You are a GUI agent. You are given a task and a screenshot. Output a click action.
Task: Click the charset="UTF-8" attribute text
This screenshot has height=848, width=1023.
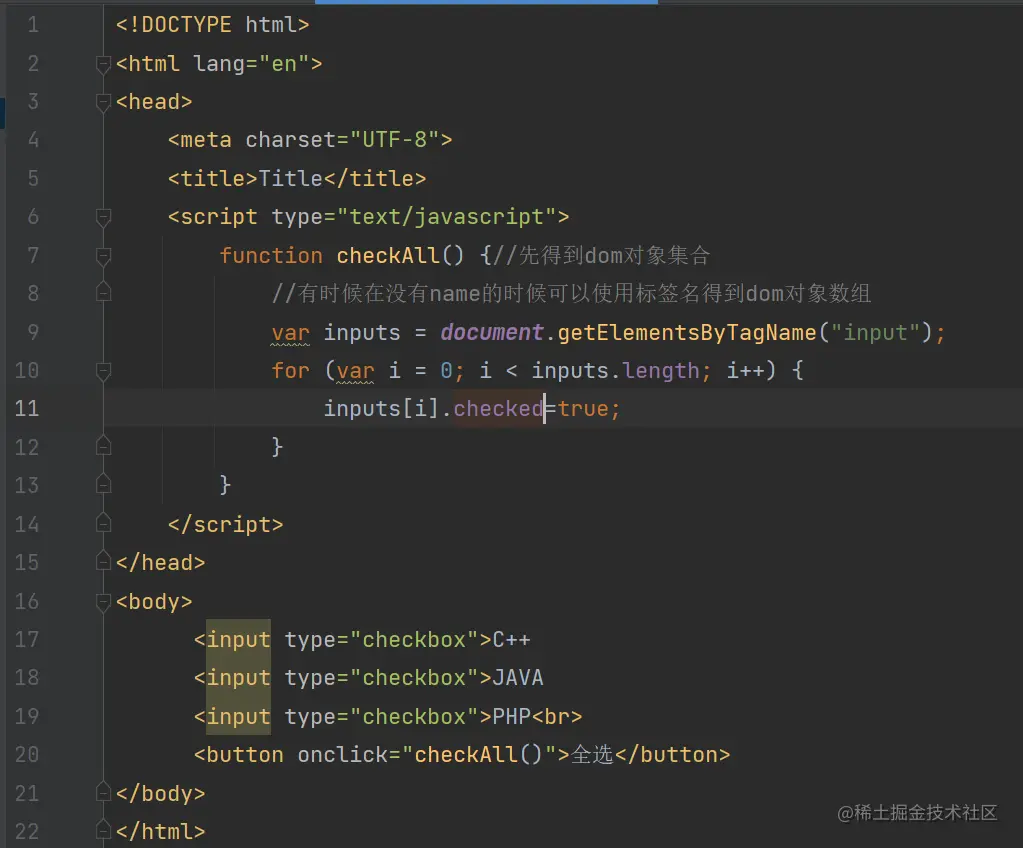[x=343, y=140]
